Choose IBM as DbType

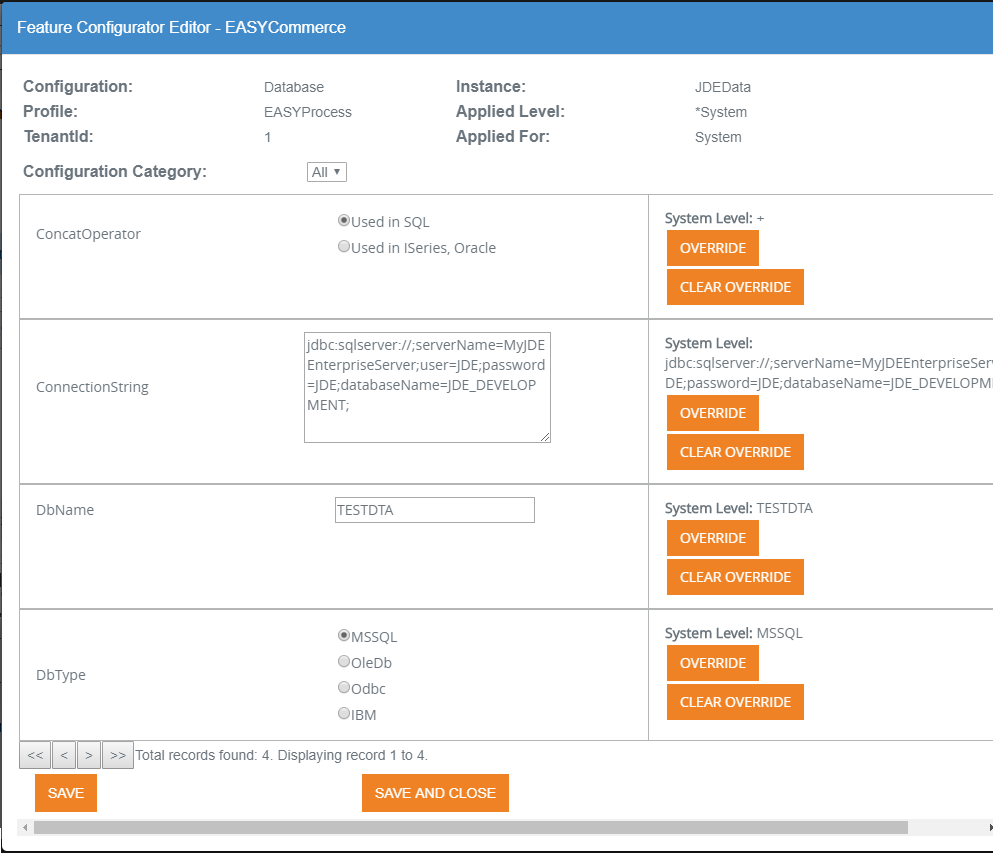point(344,713)
